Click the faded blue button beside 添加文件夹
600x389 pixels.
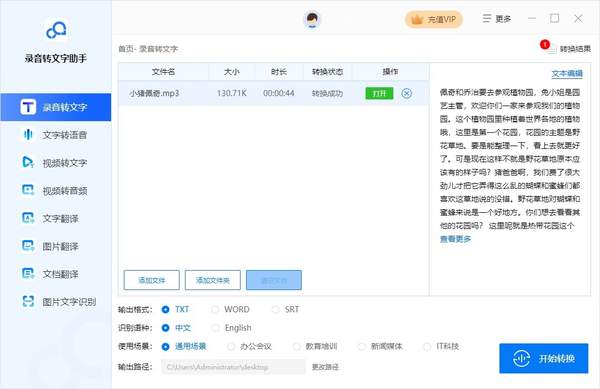click(274, 280)
